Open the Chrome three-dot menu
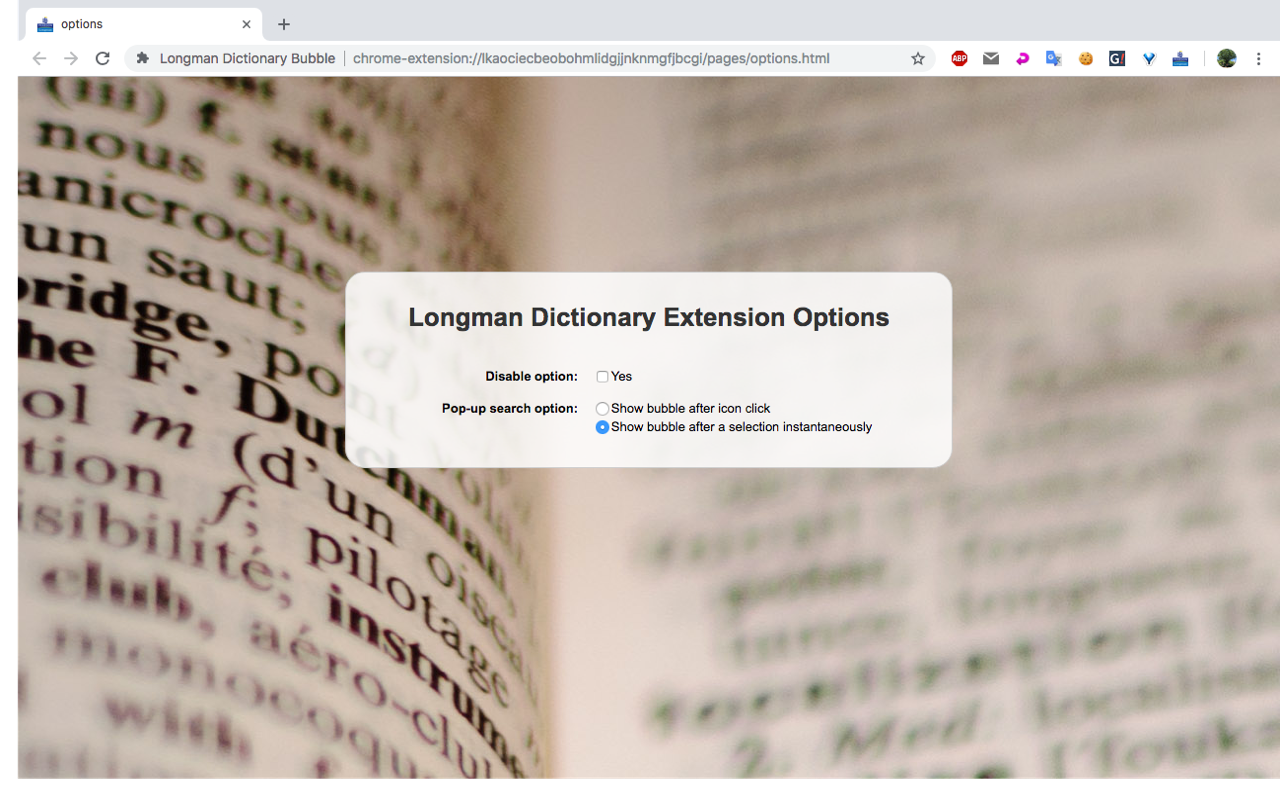 coord(1258,58)
